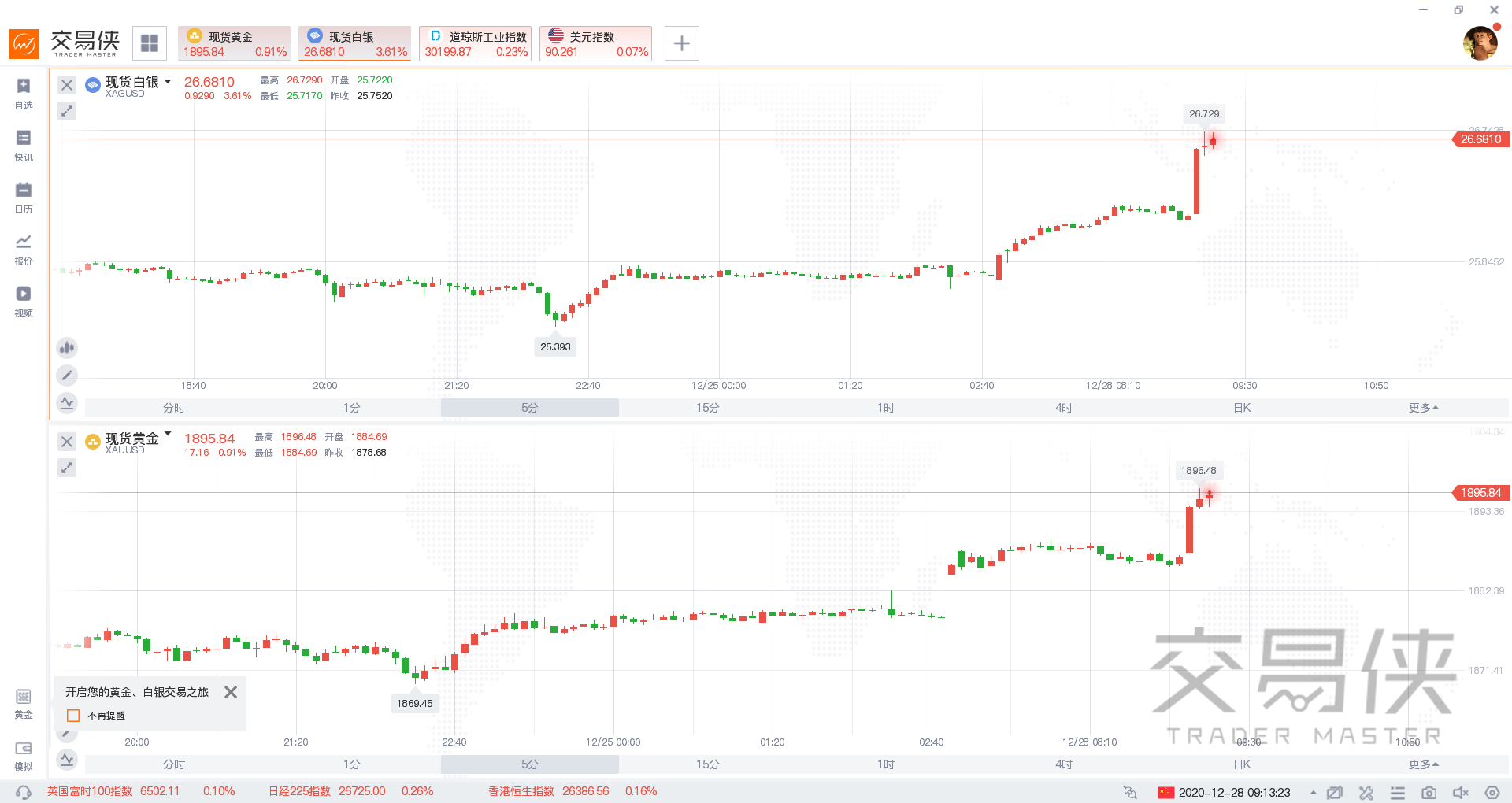
Task: Click 香港恒生指数 ticker in status bar
Action: click(573, 791)
